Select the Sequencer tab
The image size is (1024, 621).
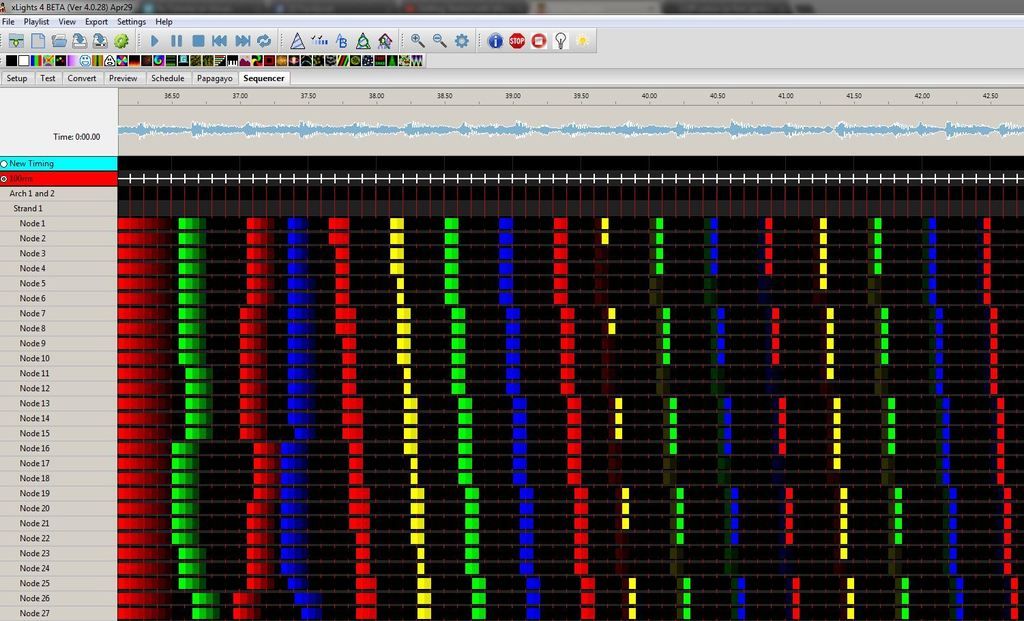pyautogui.click(x=264, y=78)
